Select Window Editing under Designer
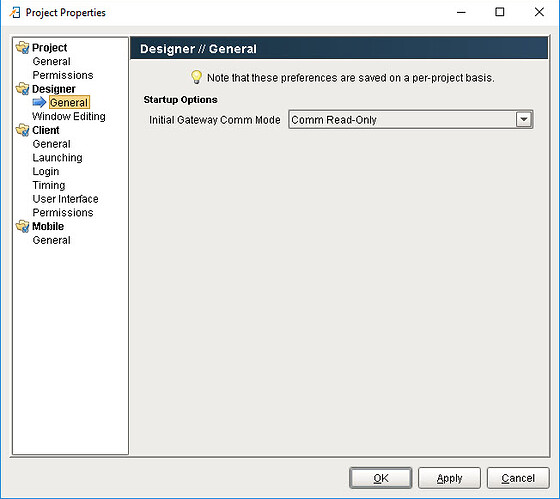 (x=69, y=116)
